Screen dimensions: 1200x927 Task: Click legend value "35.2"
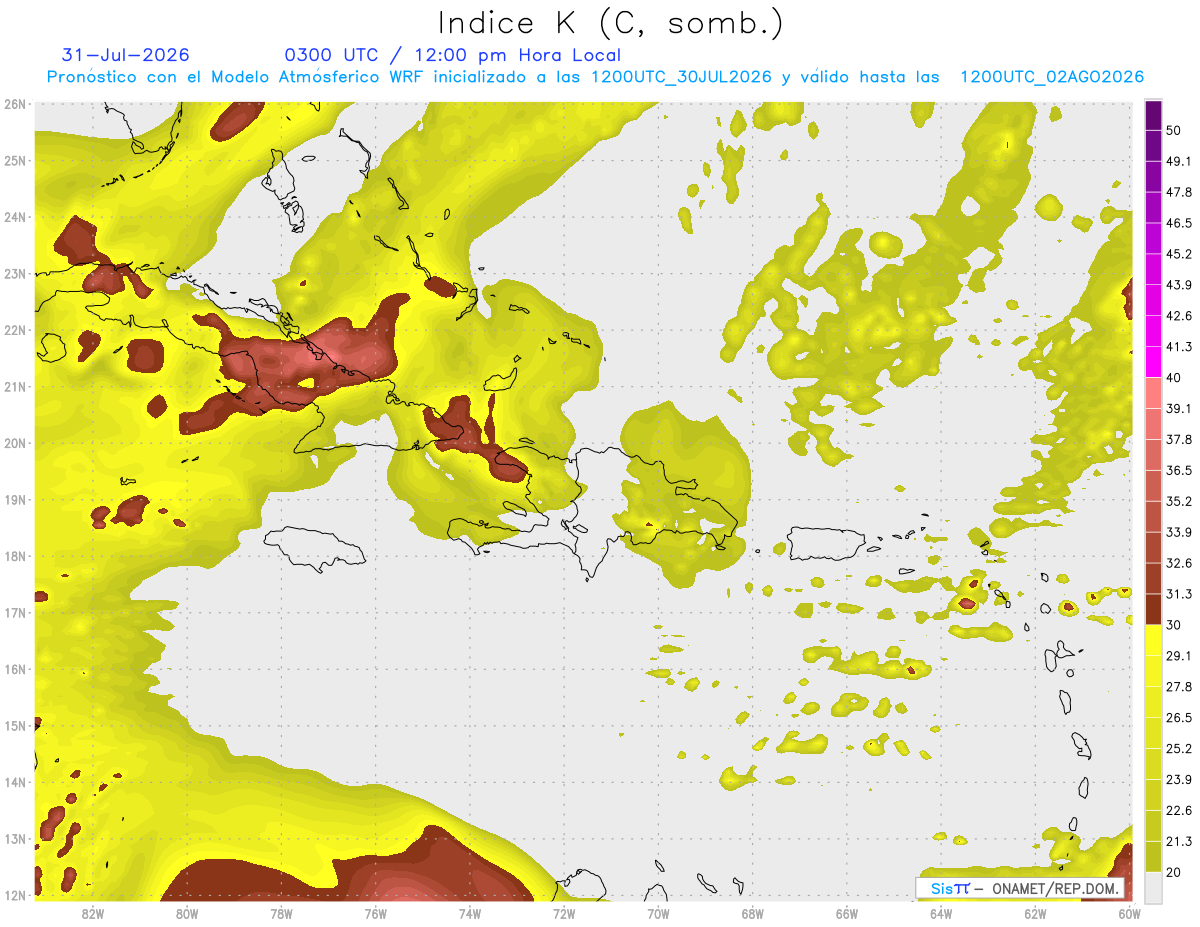click(1179, 501)
